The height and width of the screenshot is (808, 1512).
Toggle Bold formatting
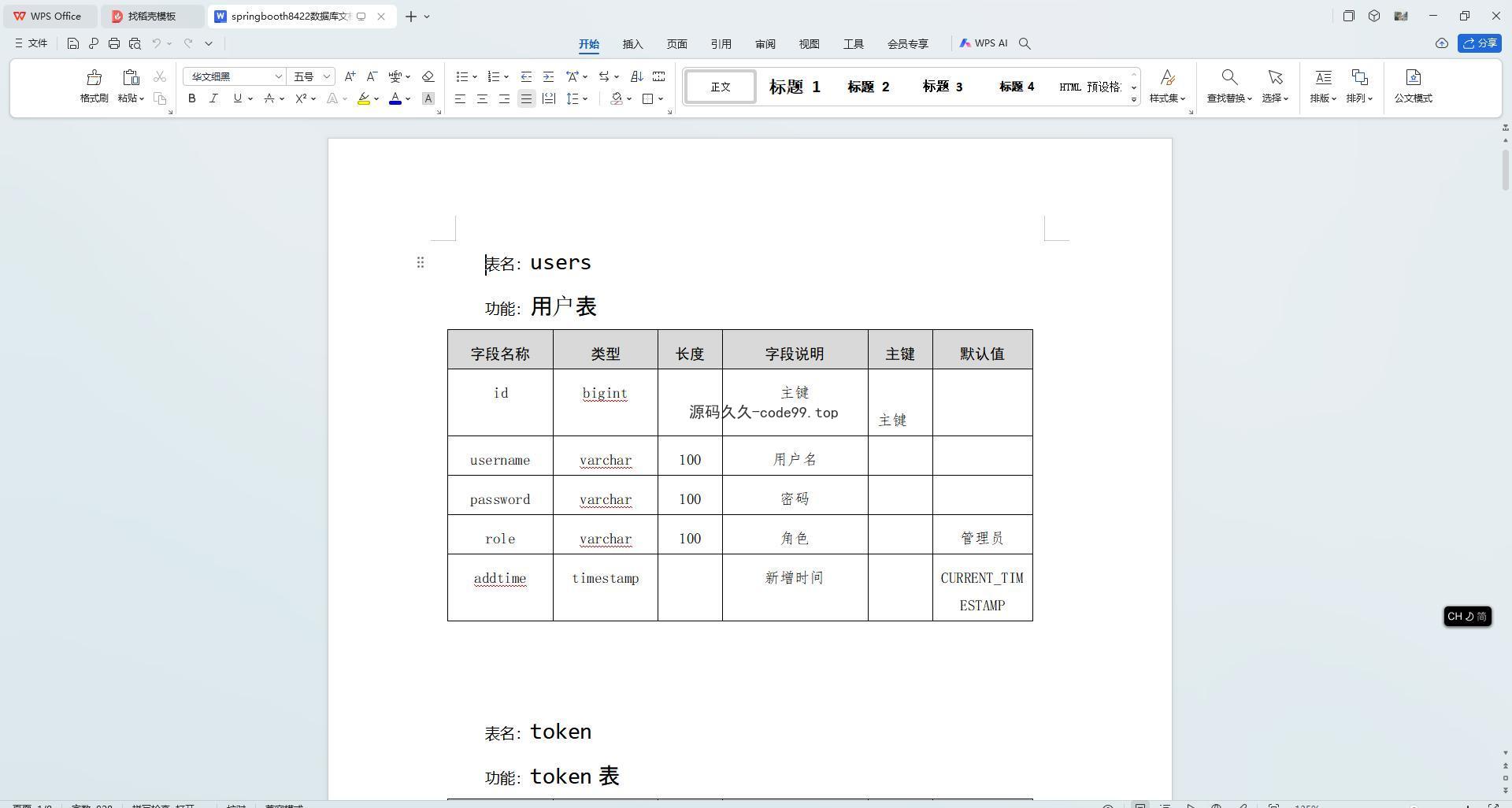click(x=191, y=98)
